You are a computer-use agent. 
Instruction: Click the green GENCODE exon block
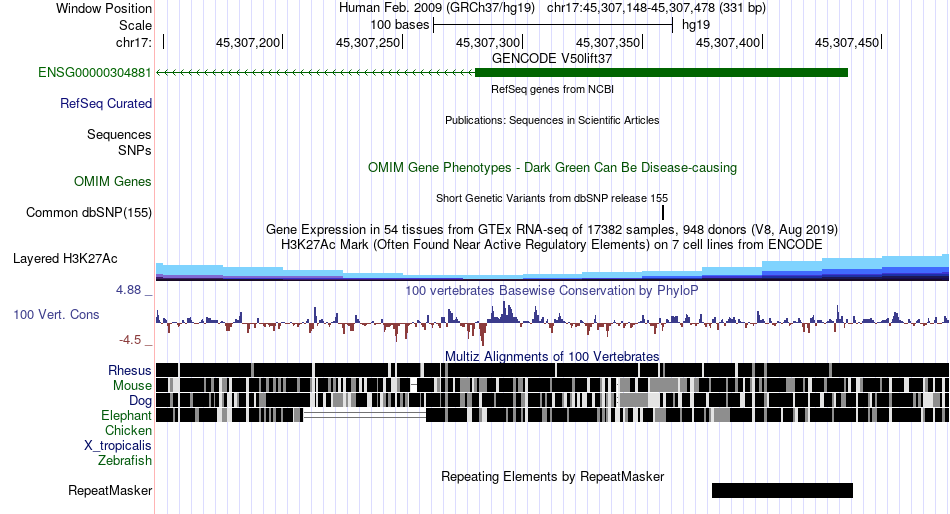pos(661,73)
